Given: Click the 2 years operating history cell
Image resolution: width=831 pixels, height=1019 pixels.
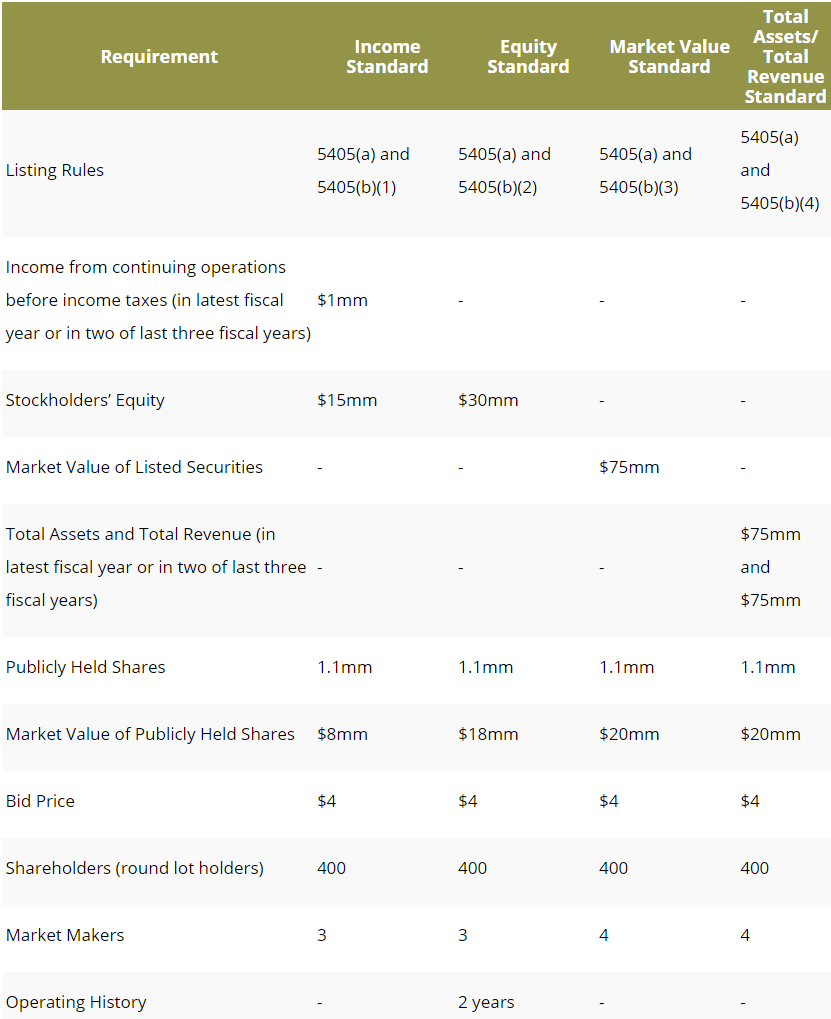Looking at the screenshot, I should [x=486, y=1002].
